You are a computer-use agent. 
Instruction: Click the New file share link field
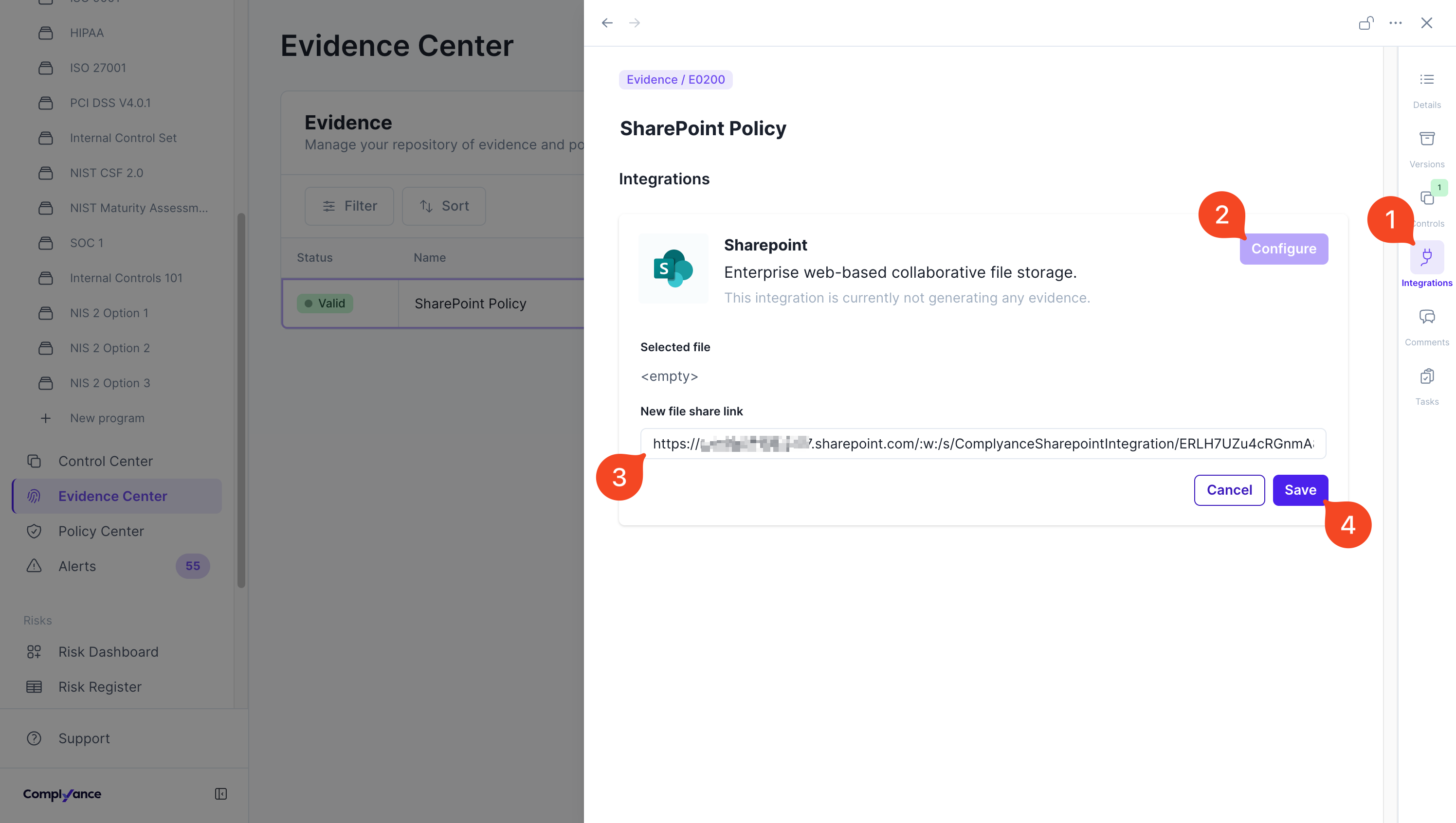[983, 443]
